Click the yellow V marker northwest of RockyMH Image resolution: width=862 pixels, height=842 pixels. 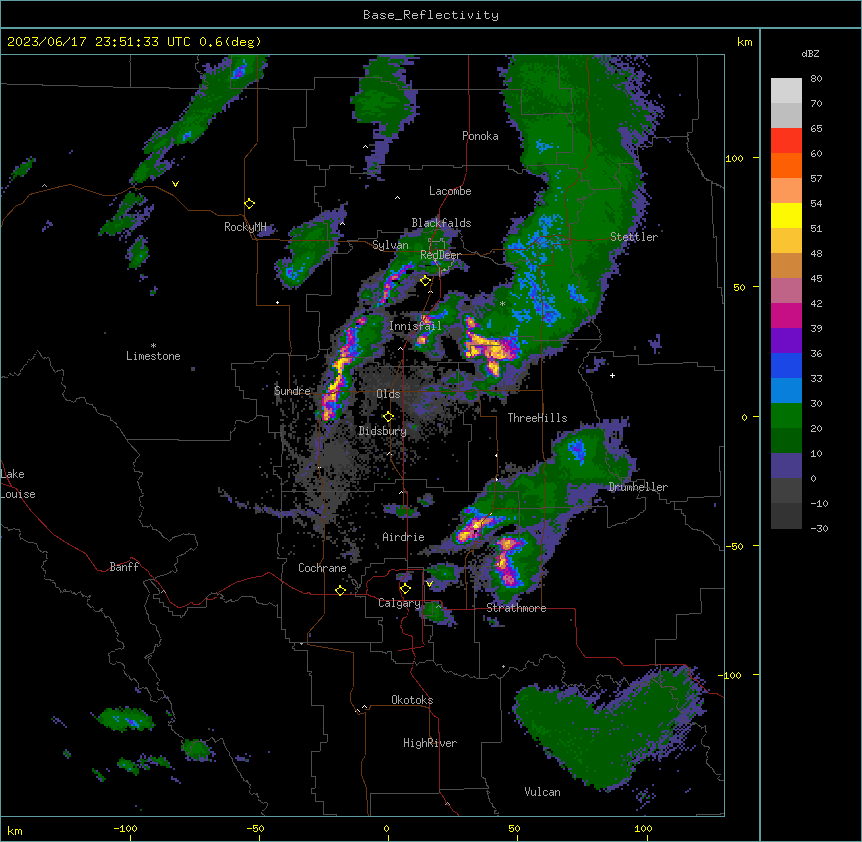175,184
